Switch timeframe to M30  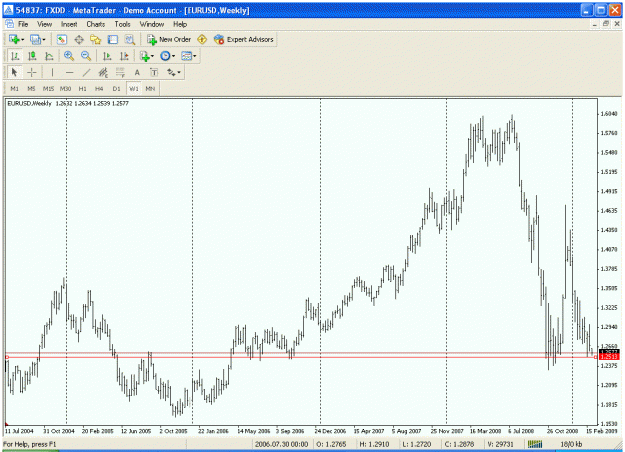click(x=65, y=89)
